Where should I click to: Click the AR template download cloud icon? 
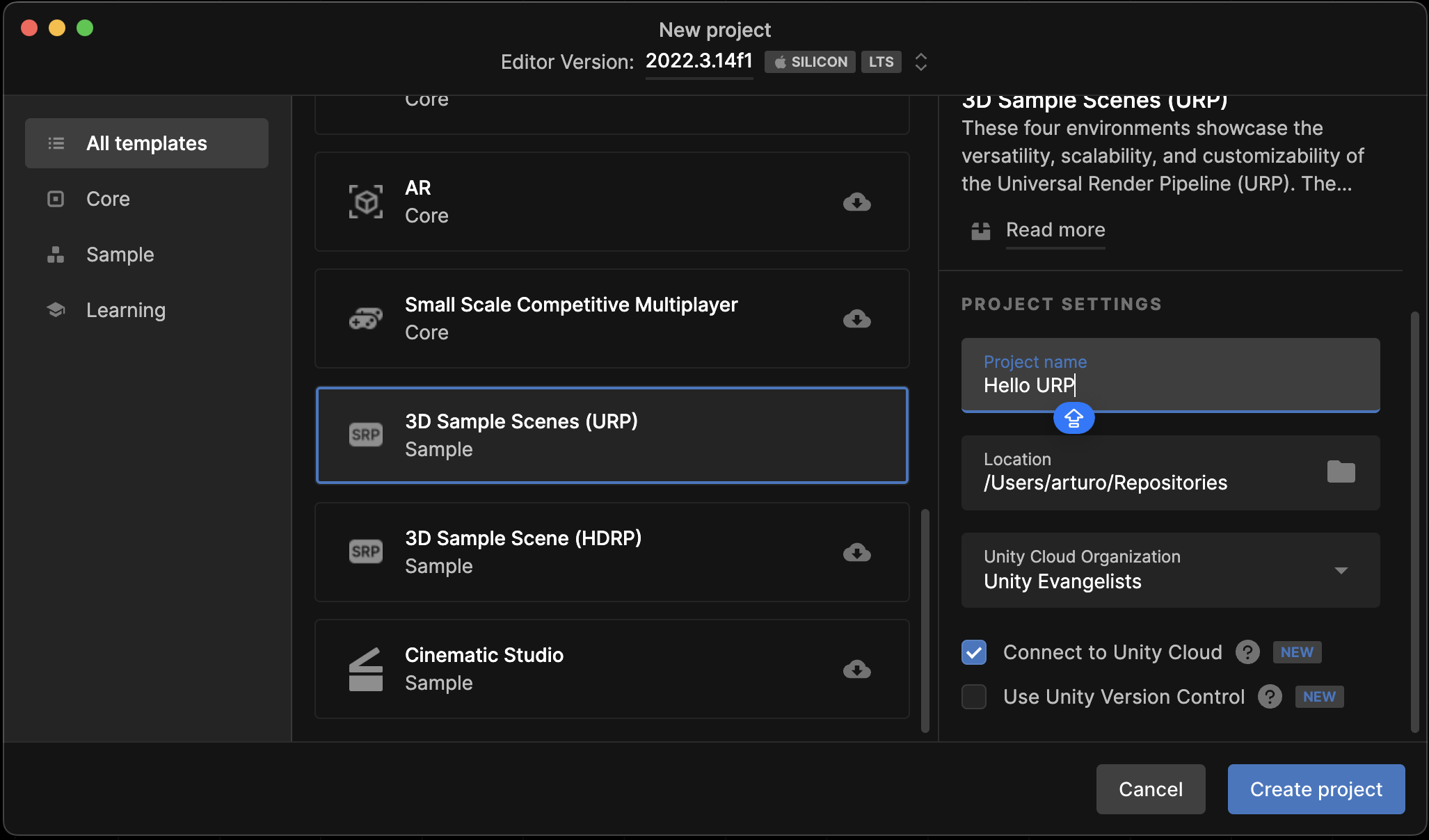click(x=856, y=202)
